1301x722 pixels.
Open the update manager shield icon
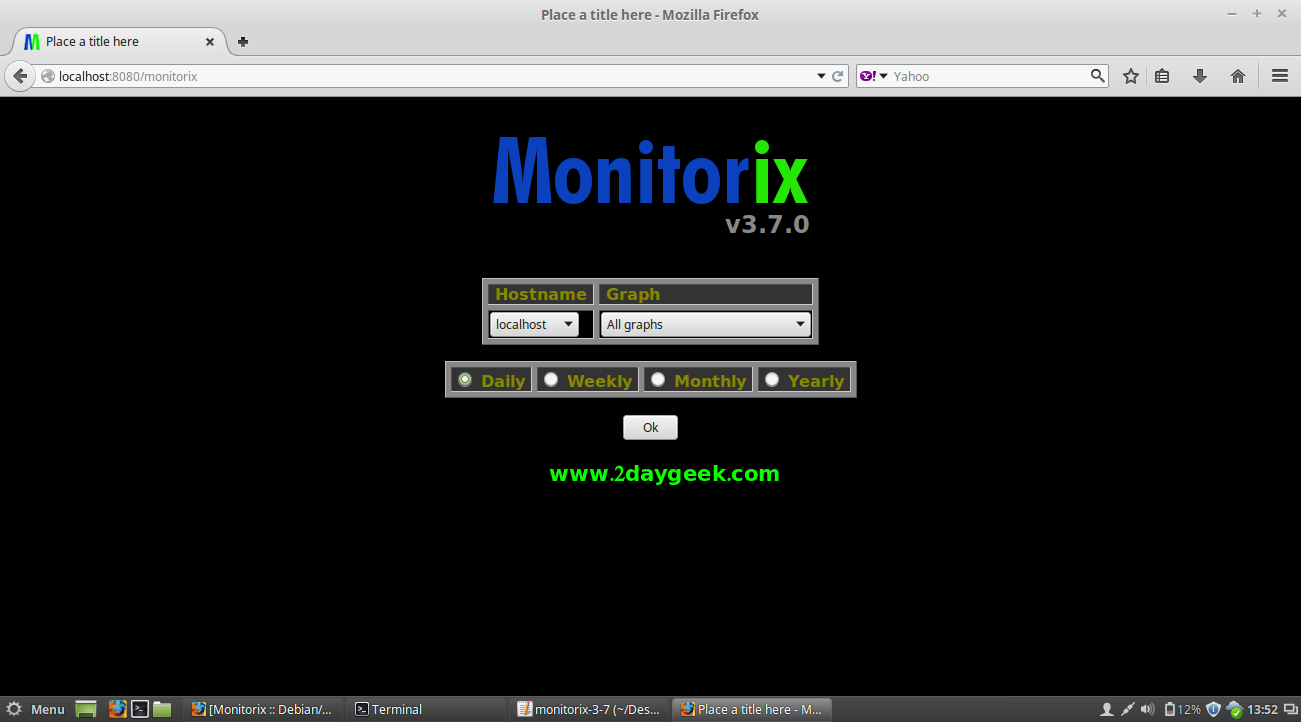pyautogui.click(x=1213, y=709)
